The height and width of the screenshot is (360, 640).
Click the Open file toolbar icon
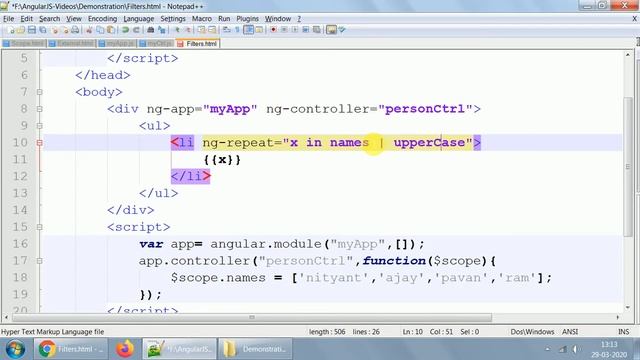21,30
